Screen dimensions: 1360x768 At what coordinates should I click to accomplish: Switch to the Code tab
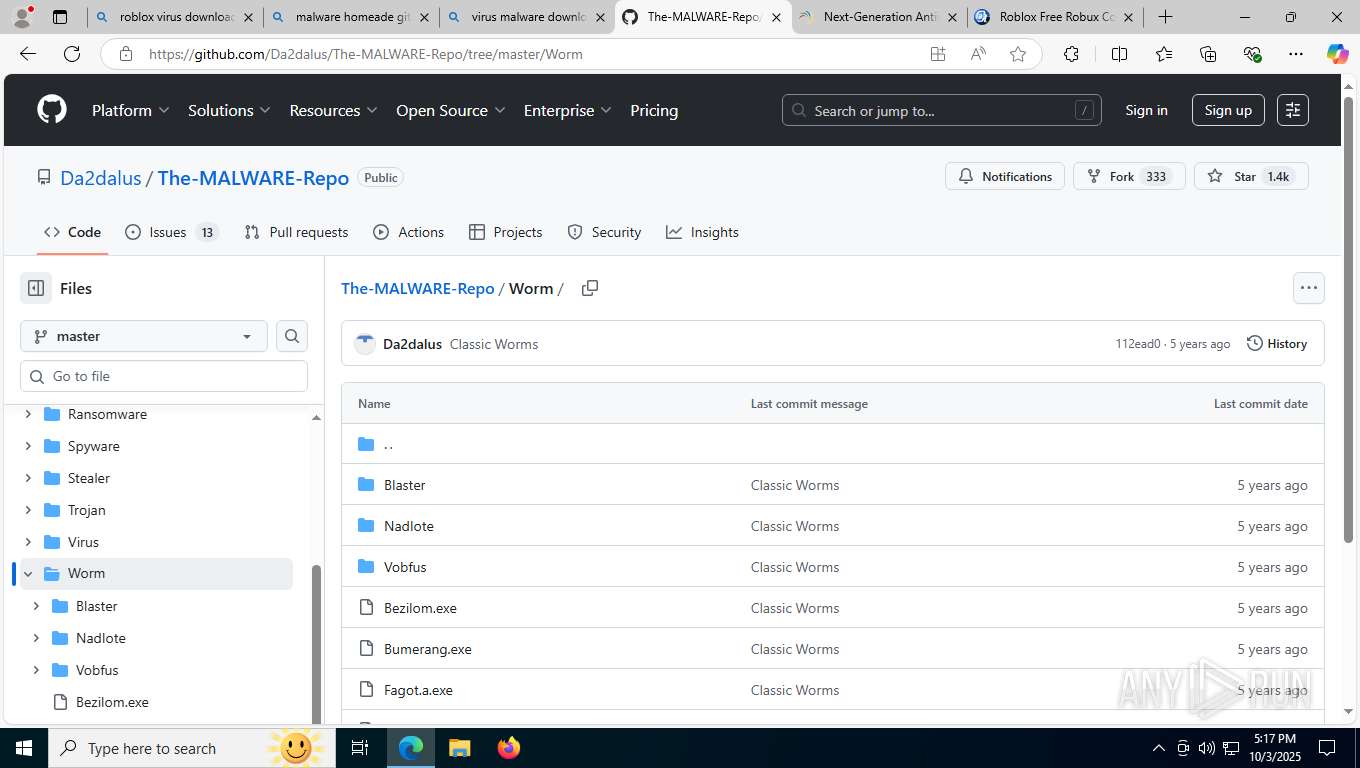72,232
